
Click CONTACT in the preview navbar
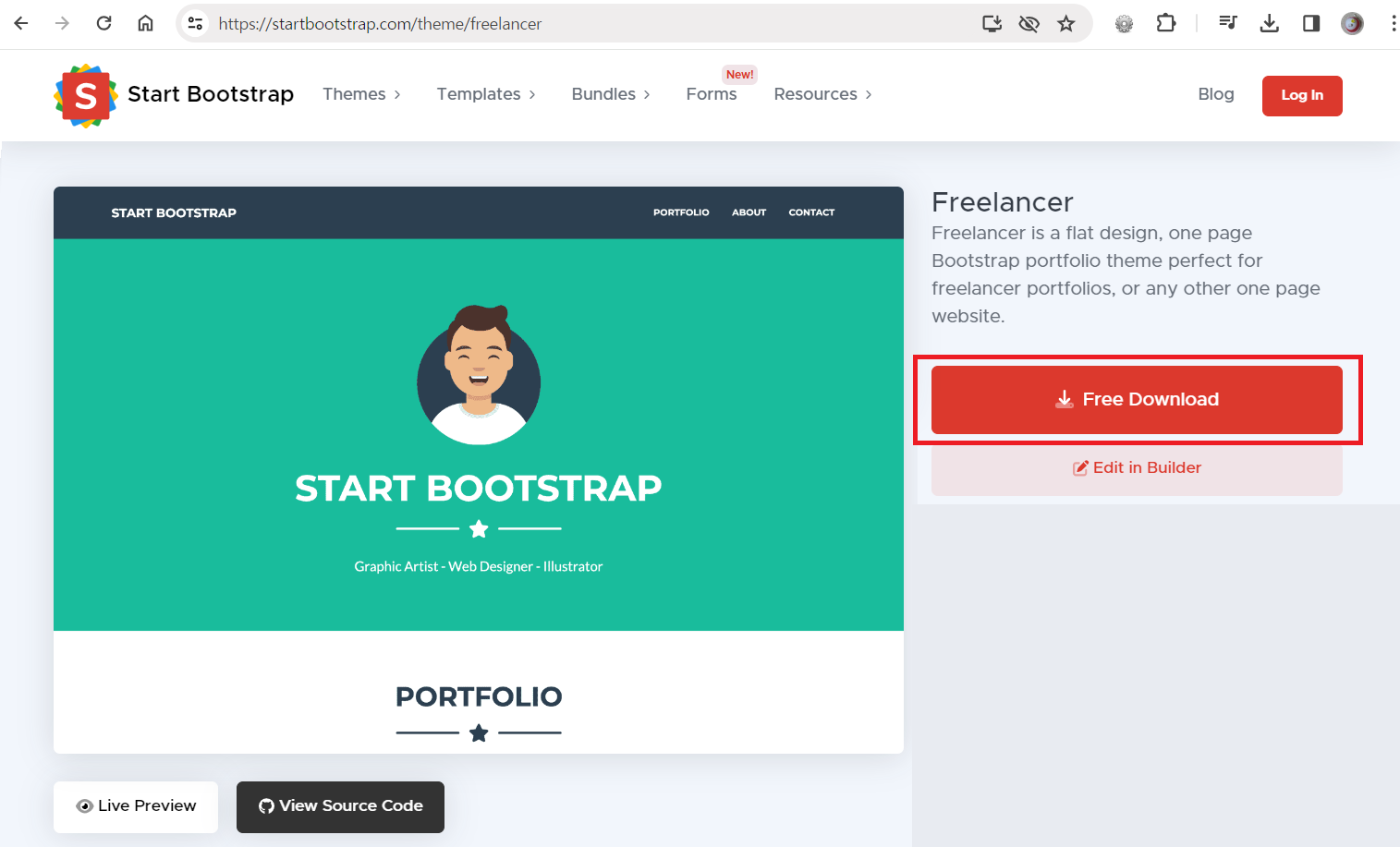[x=811, y=212]
